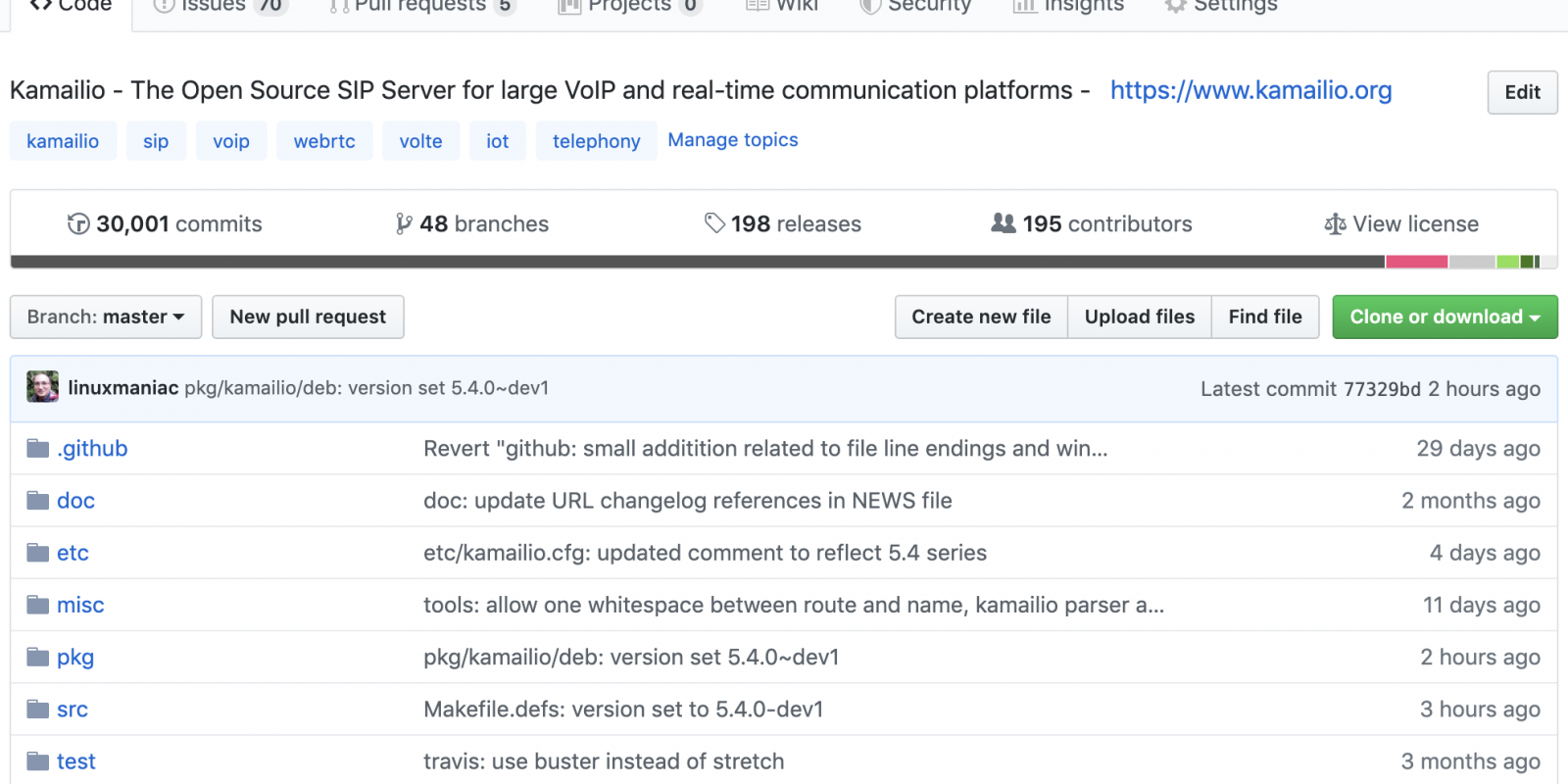Click the folder icon beside .github
The image size is (1568, 784).
point(38,449)
